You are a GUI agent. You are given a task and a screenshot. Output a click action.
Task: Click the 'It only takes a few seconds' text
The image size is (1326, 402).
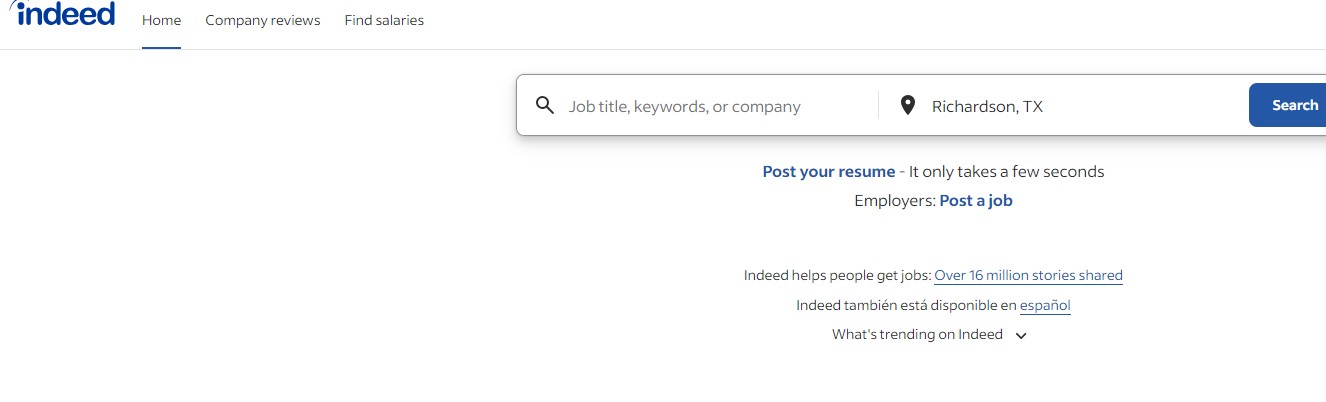click(1006, 172)
